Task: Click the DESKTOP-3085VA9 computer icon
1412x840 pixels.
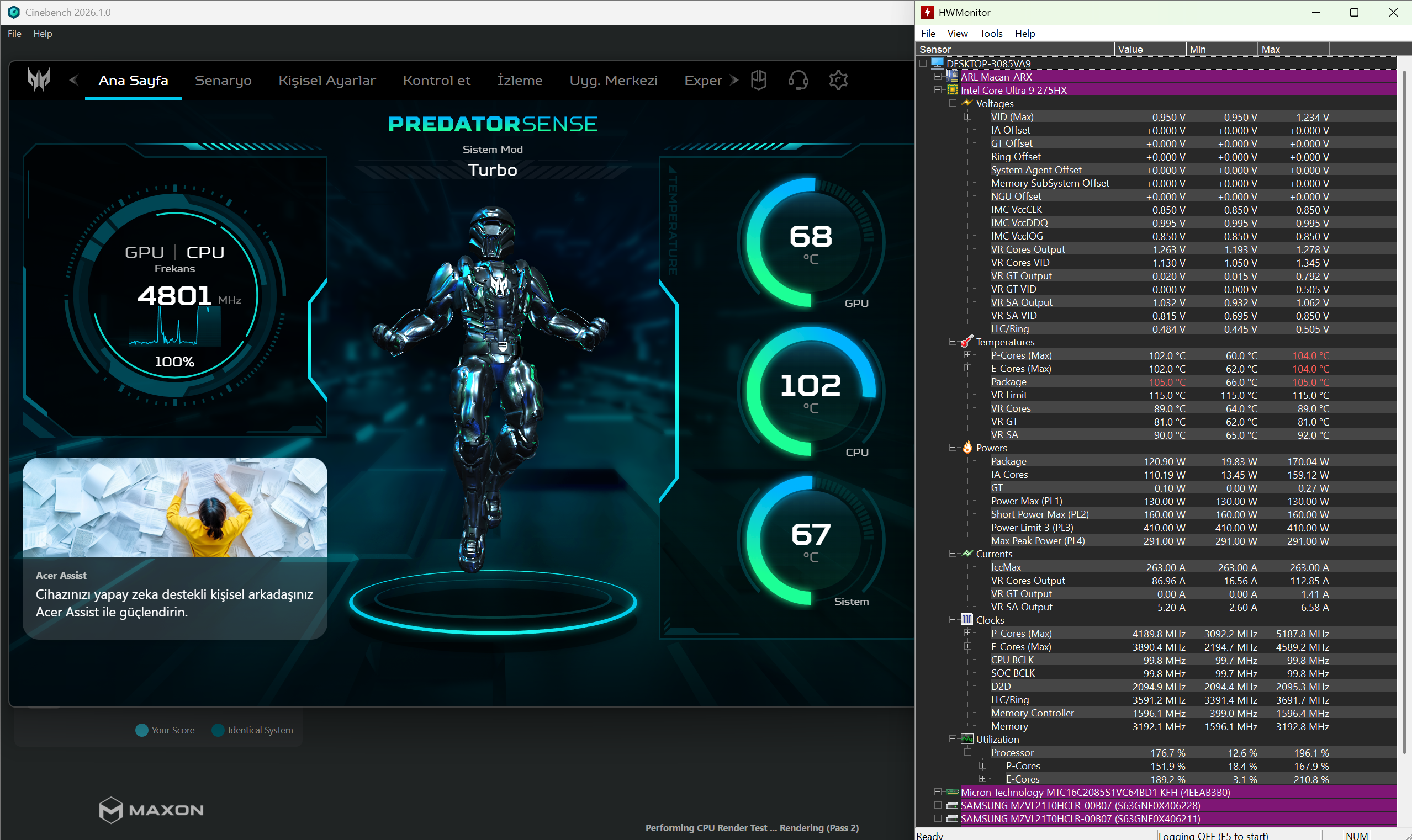Action: (x=937, y=63)
